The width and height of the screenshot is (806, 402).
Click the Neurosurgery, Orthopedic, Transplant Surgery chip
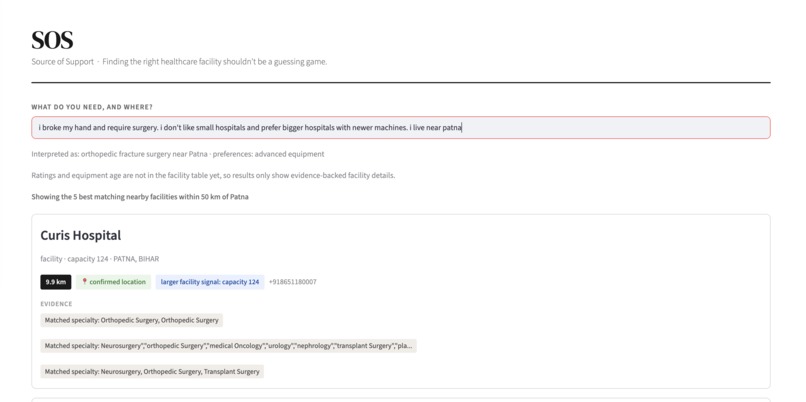152,372
